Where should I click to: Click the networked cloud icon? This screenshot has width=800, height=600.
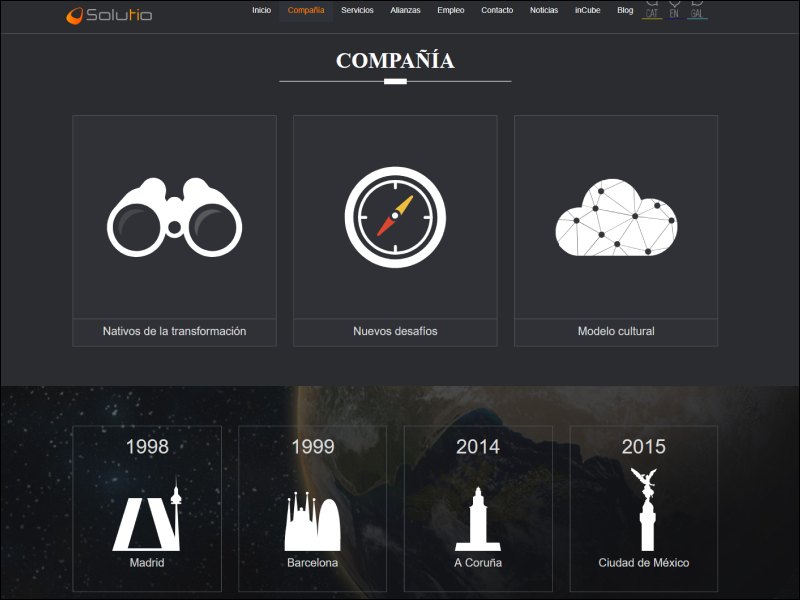616,218
